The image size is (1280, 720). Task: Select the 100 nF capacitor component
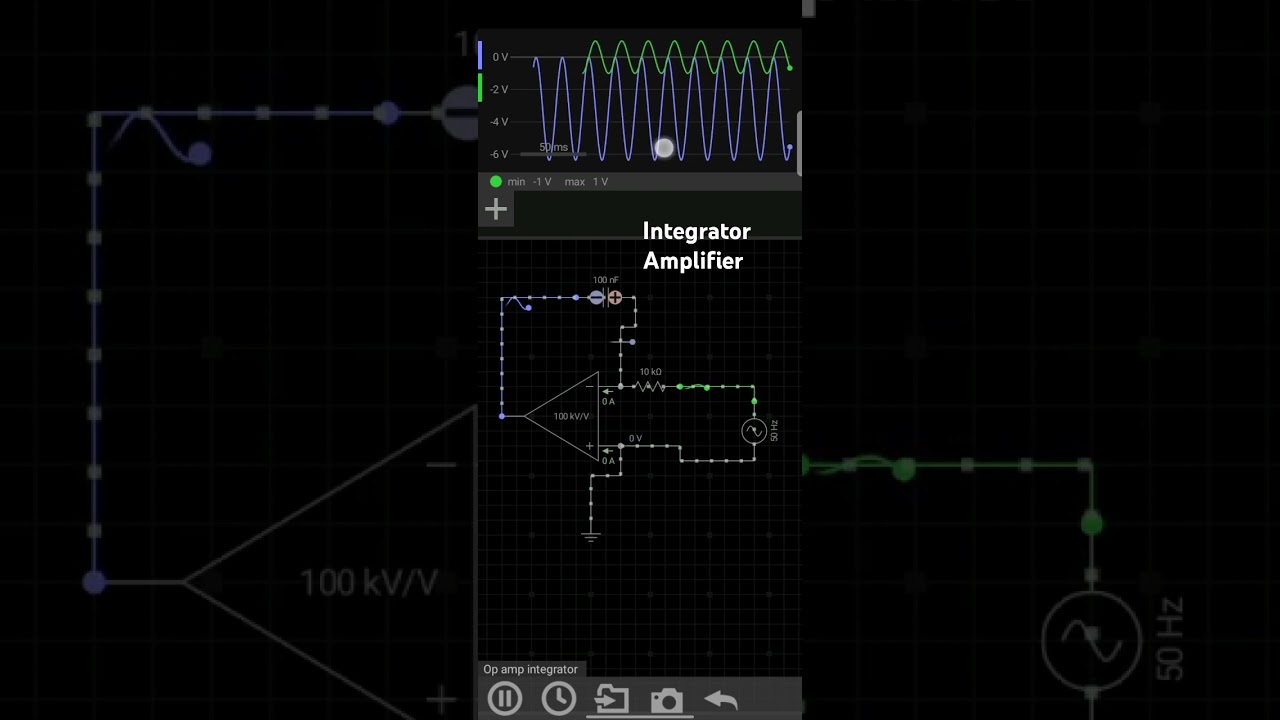coord(606,297)
